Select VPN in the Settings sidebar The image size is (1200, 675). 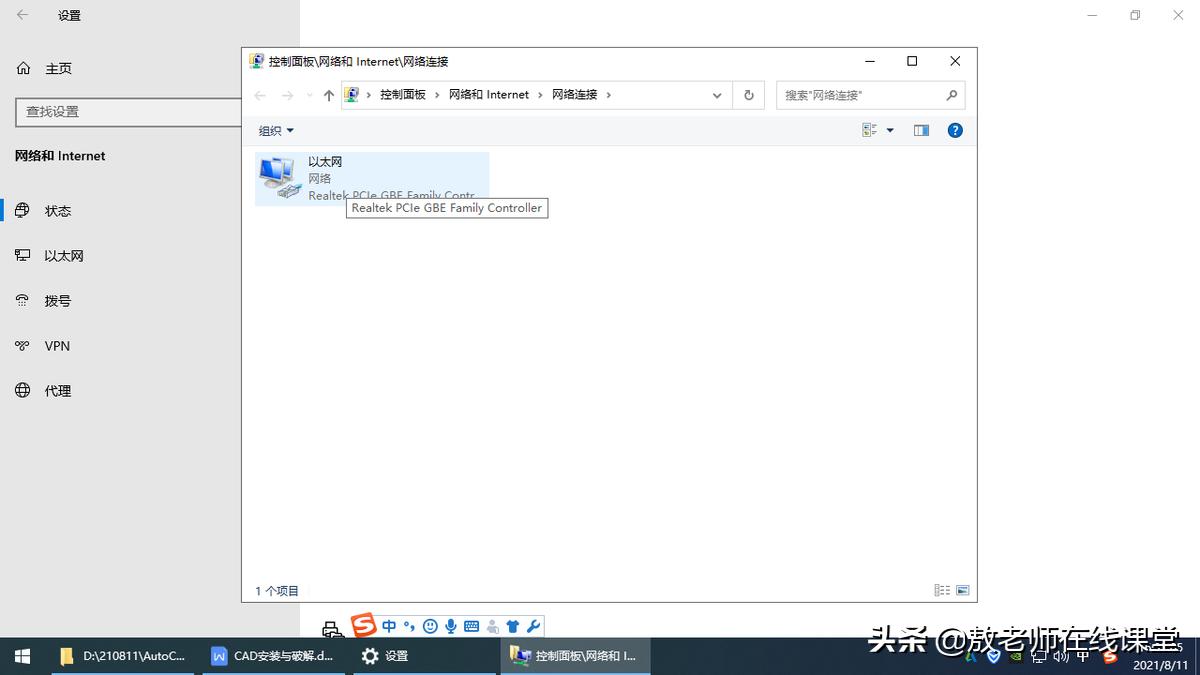tap(56, 345)
